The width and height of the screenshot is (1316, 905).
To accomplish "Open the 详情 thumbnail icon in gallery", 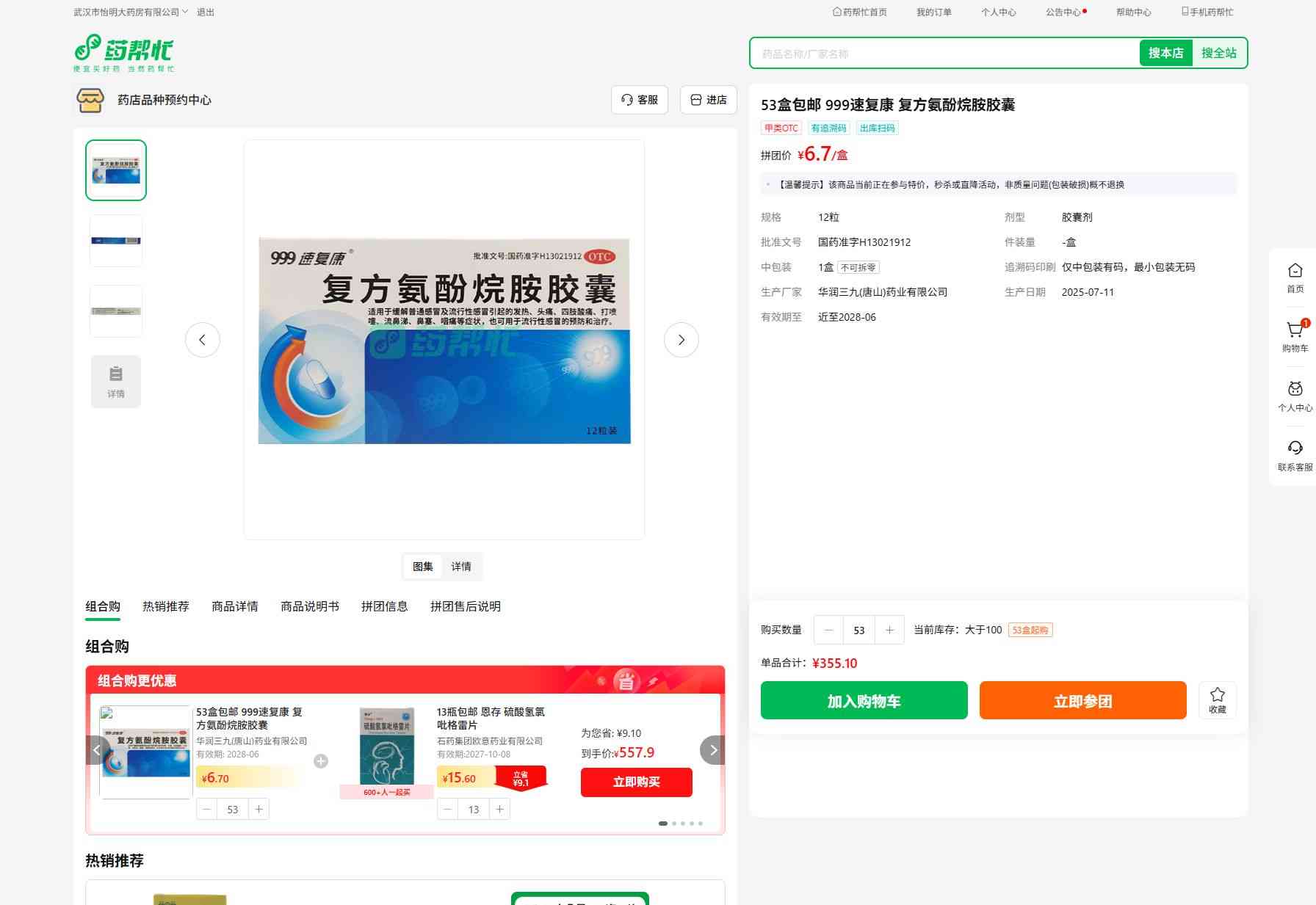I will [116, 382].
